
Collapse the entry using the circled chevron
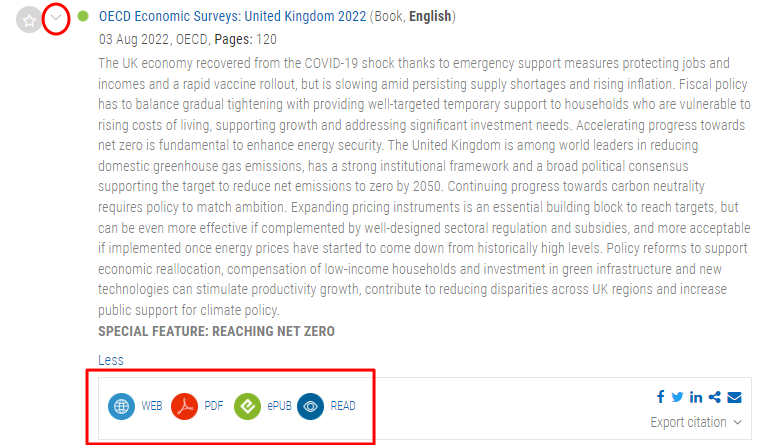click(56, 18)
